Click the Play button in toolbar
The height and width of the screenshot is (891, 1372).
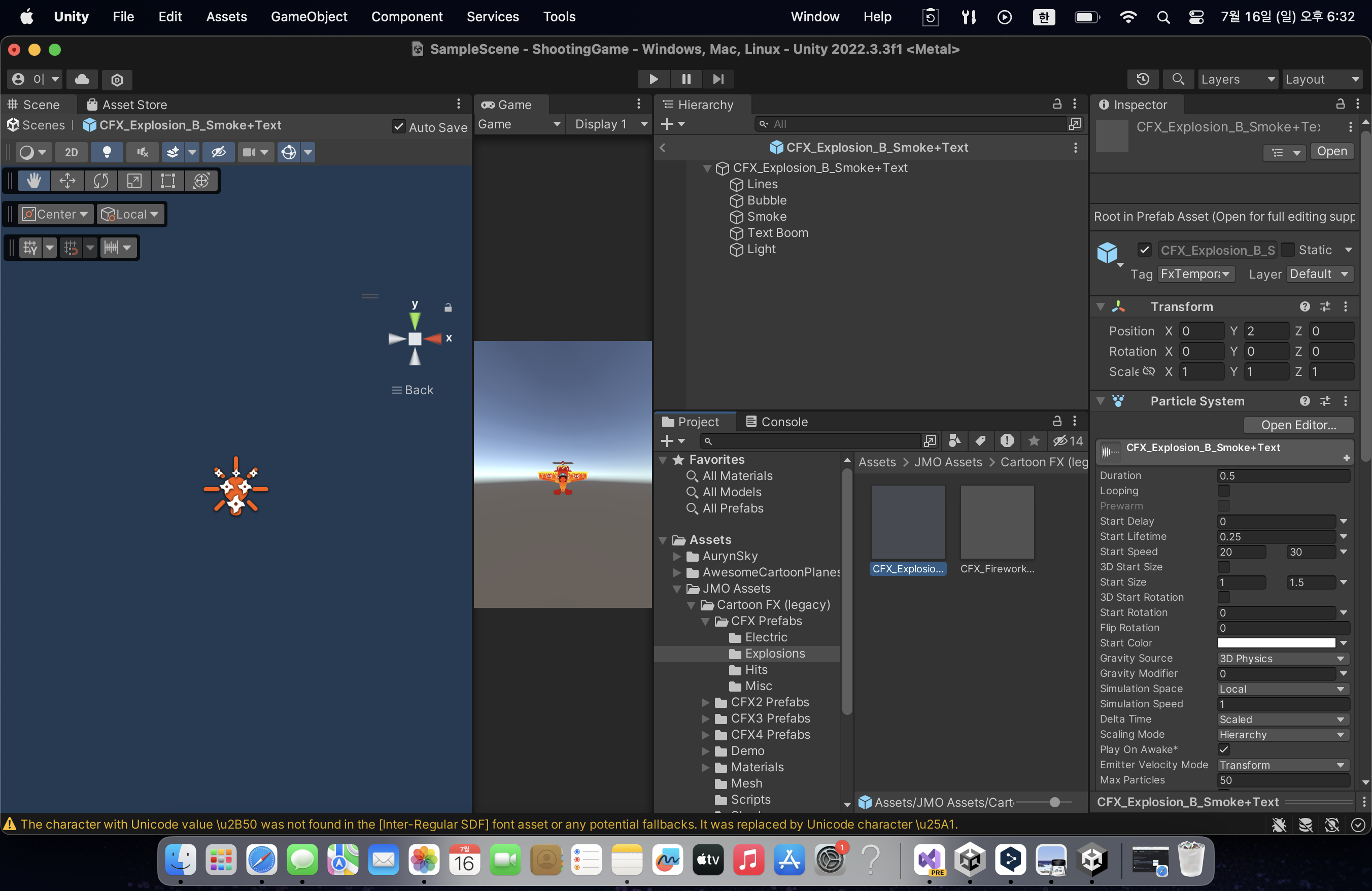pos(653,79)
